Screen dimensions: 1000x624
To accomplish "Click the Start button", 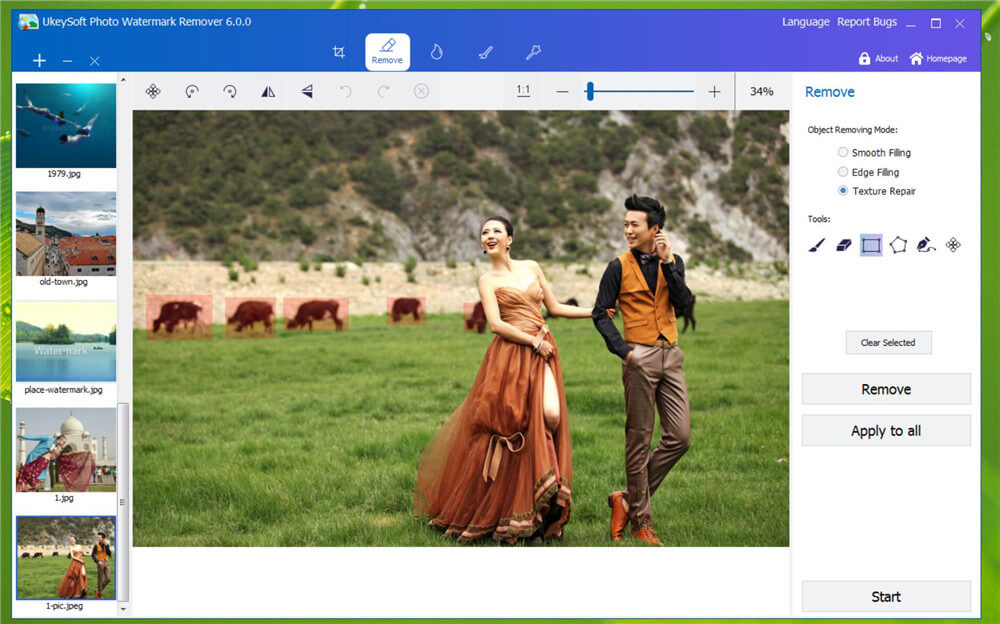I will [886, 597].
